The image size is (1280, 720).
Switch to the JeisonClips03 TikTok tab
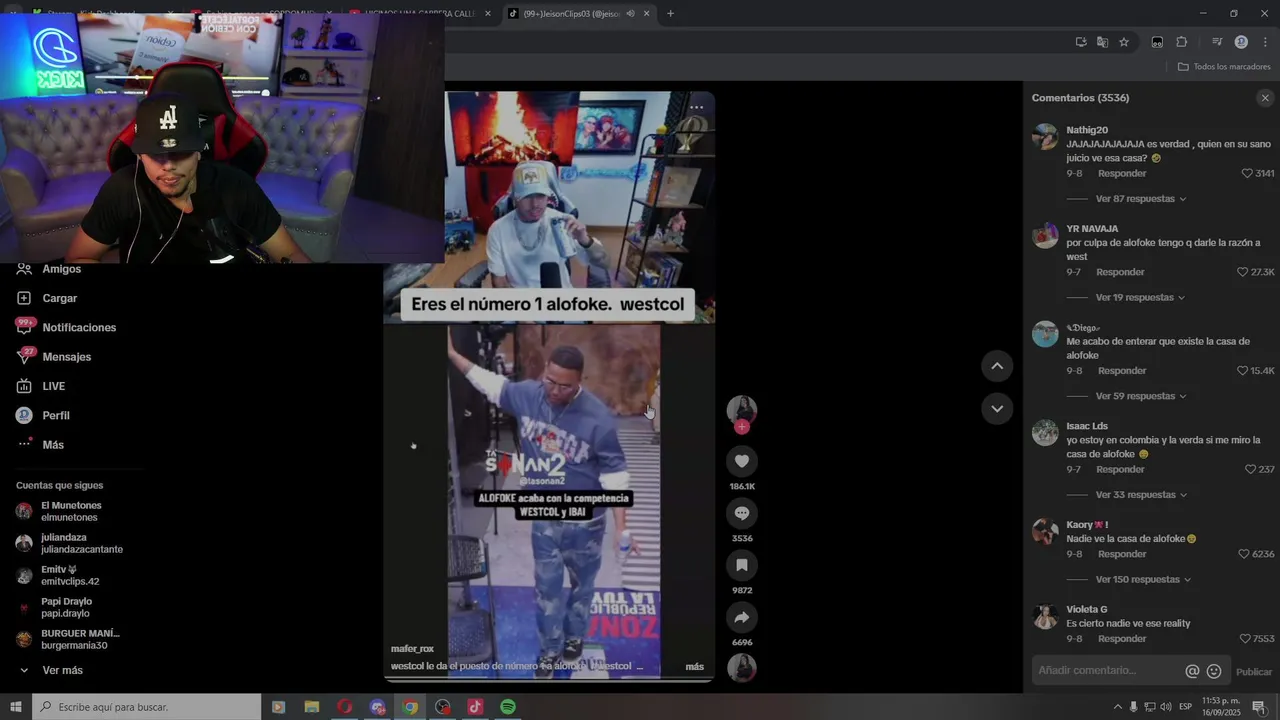[x=569, y=14]
